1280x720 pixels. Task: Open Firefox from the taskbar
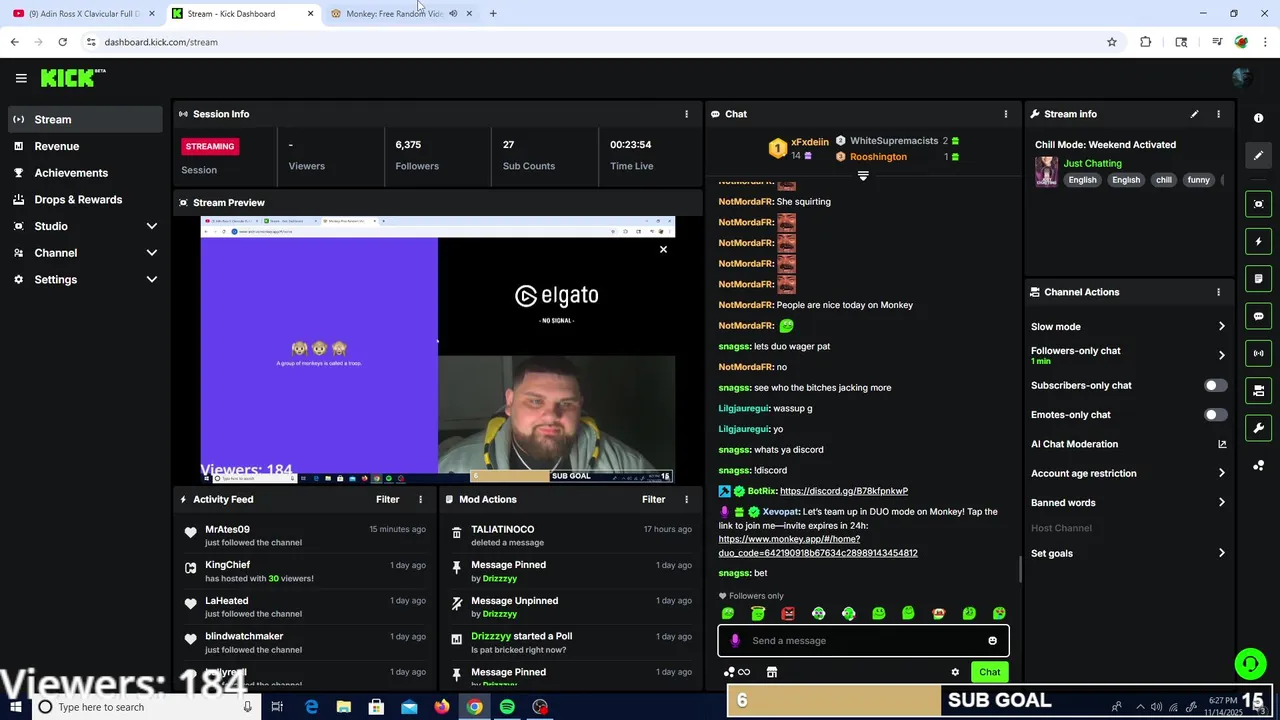point(442,707)
